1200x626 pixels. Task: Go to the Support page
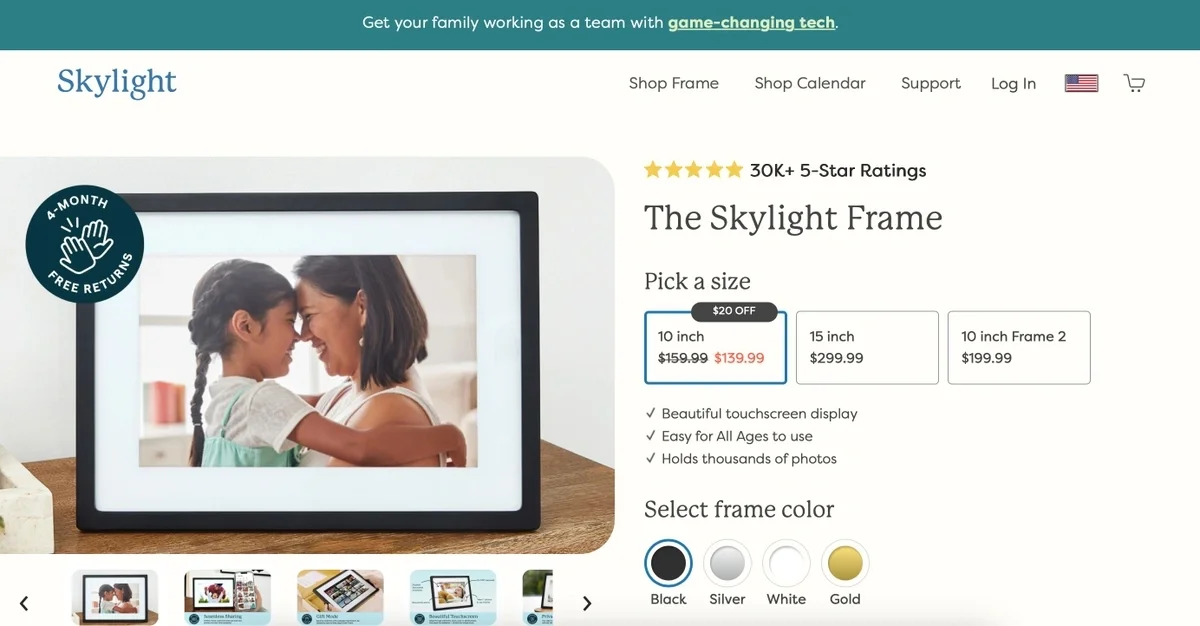[931, 83]
